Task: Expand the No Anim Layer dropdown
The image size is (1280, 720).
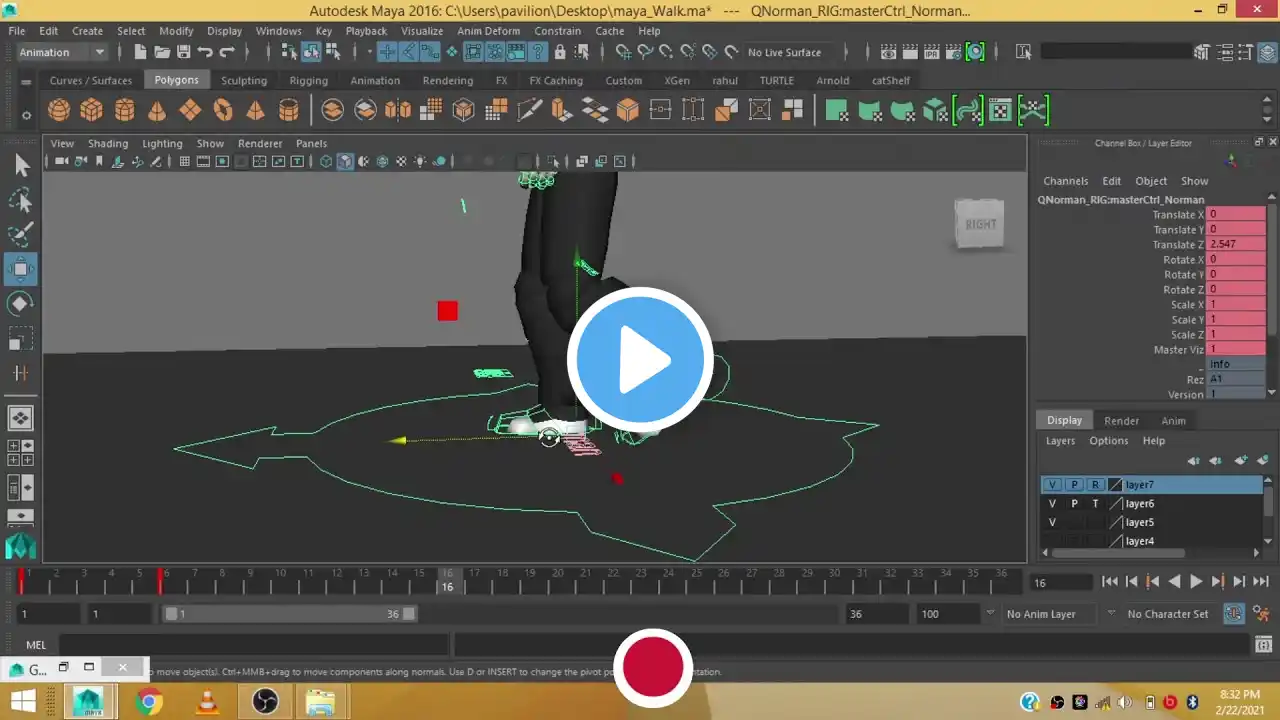Action: pyautogui.click(x=1110, y=614)
